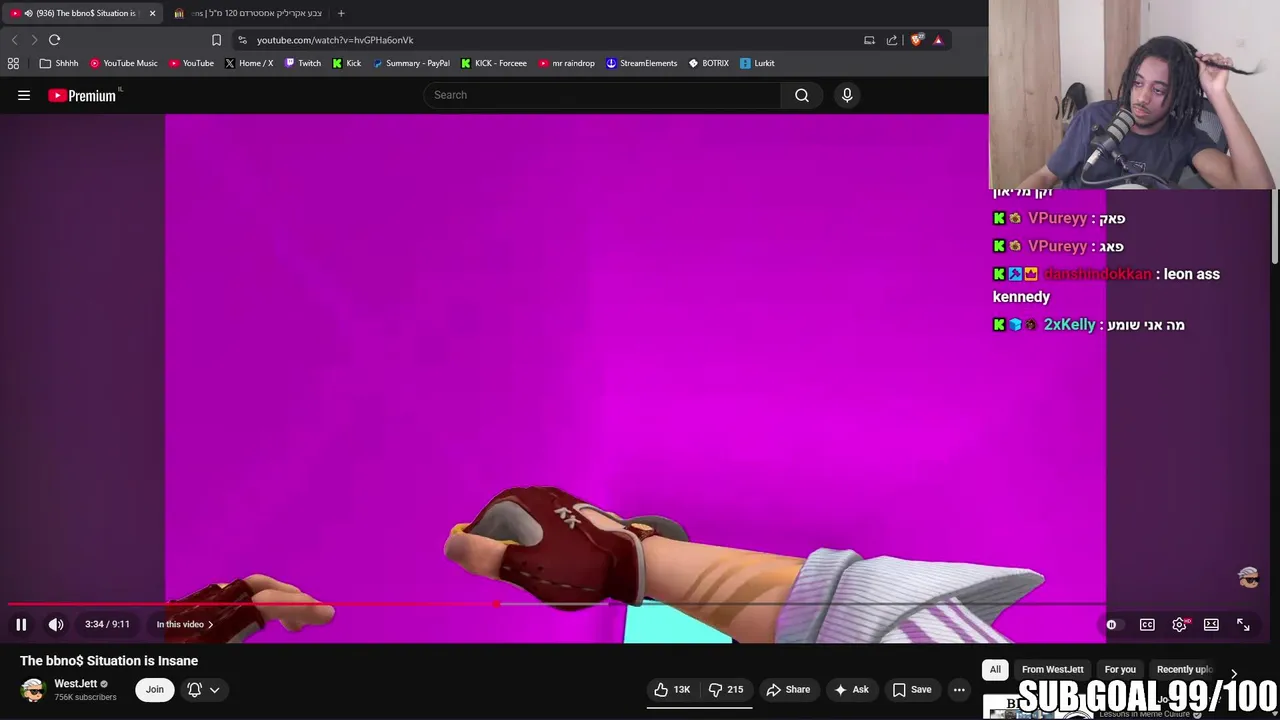Reload the current page

(55, 40)
